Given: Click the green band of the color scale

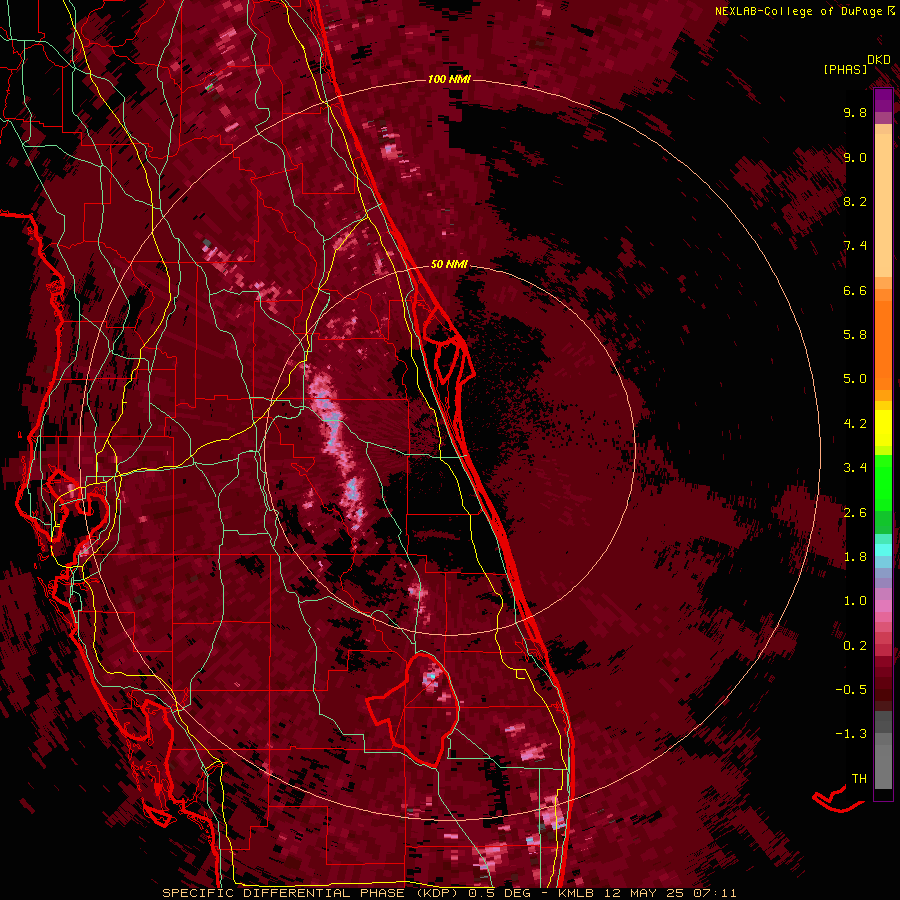Looking at the screenshot, I should [x=883, y=483].
